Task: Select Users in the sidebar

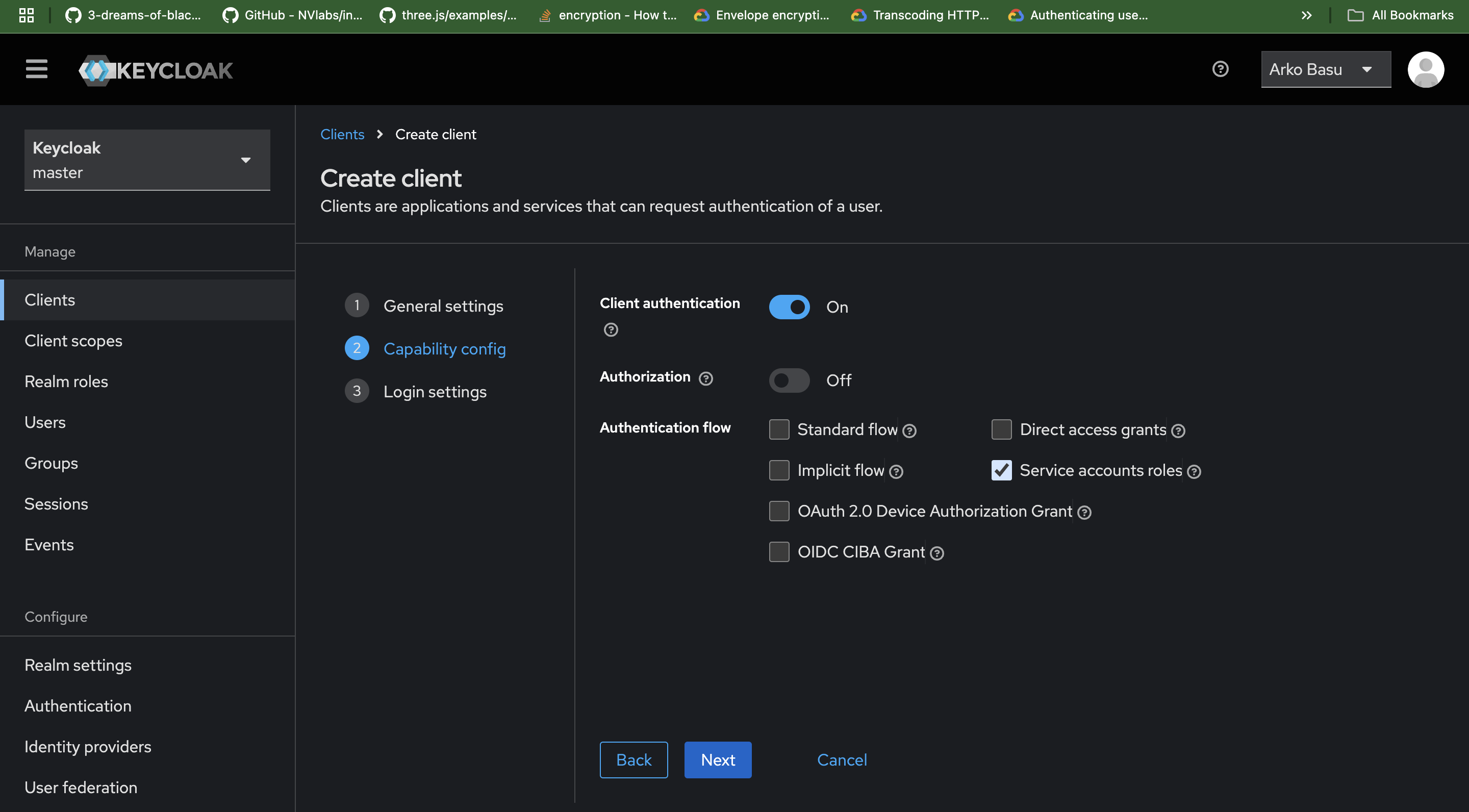Action: [x=45, y=422]
